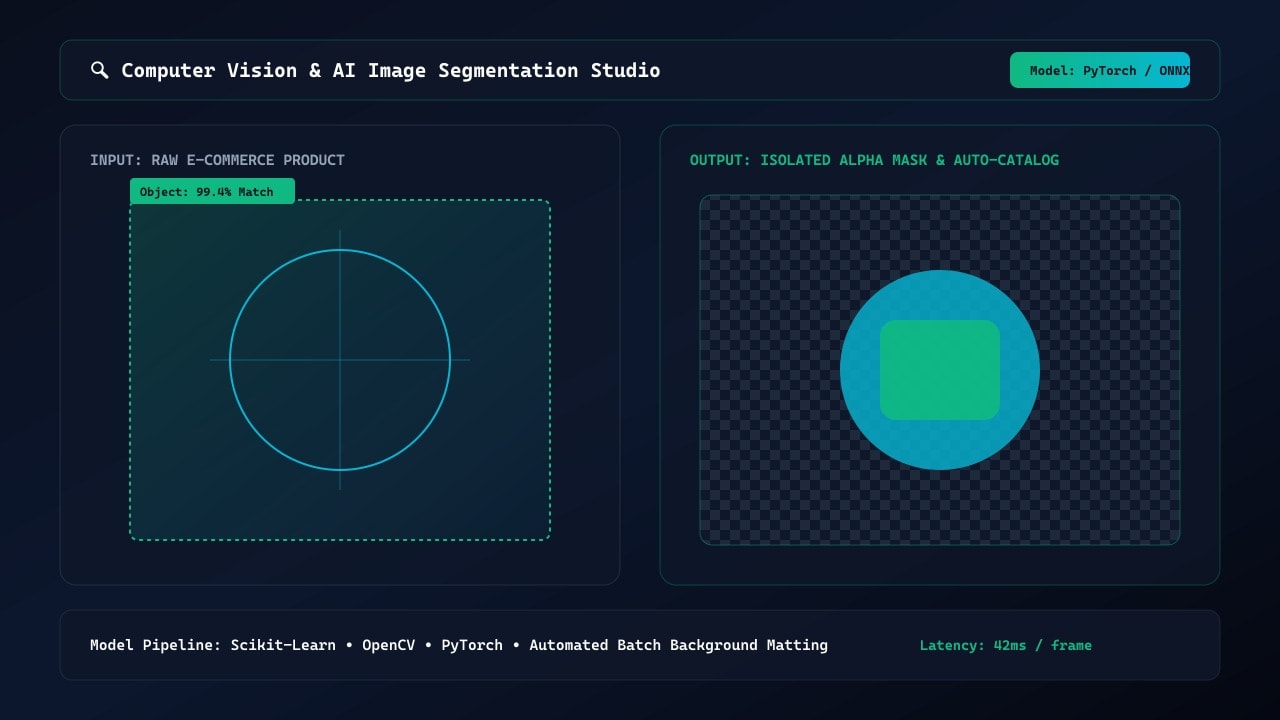This screenshot has height=720, width=1280.
Task: Select the green rounded square mask
Action: [940, 370]
